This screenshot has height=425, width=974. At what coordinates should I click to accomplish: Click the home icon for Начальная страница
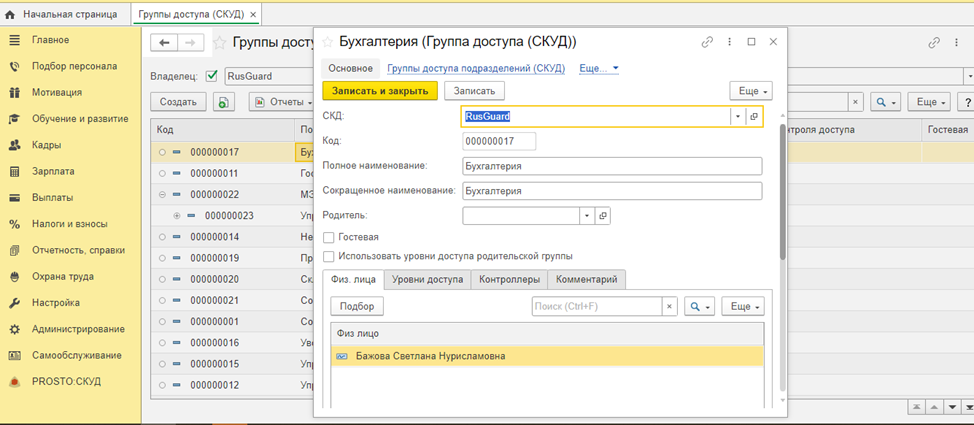click(x=11, y=15)
